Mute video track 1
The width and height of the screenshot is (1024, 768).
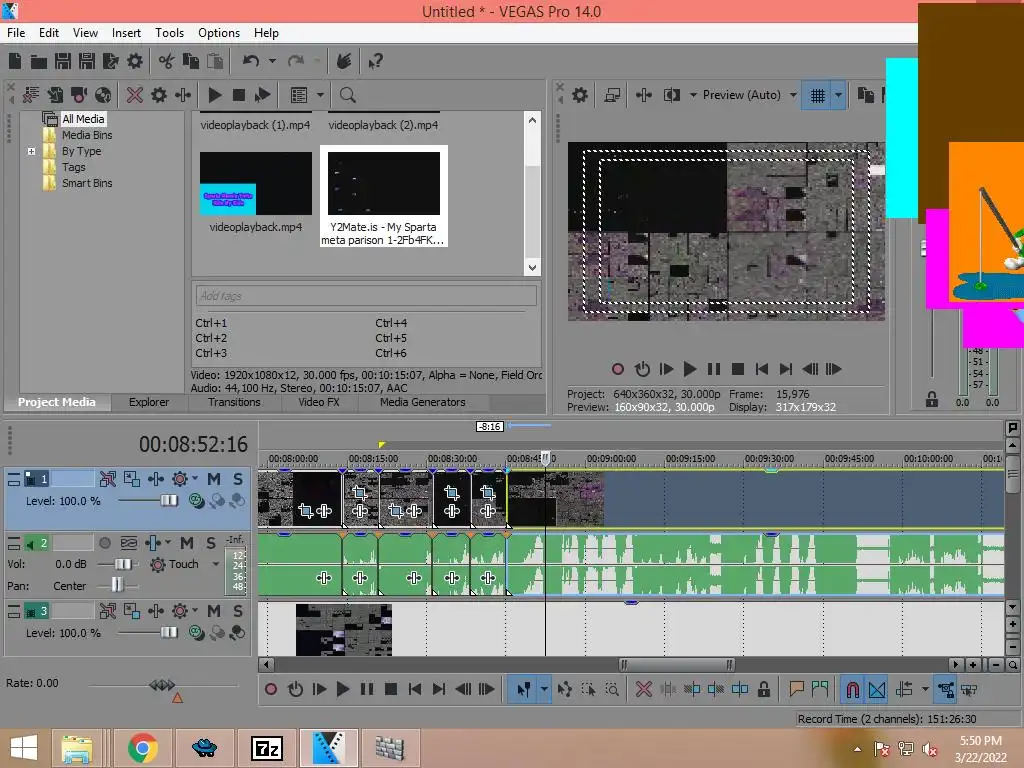tap(214, 479)
